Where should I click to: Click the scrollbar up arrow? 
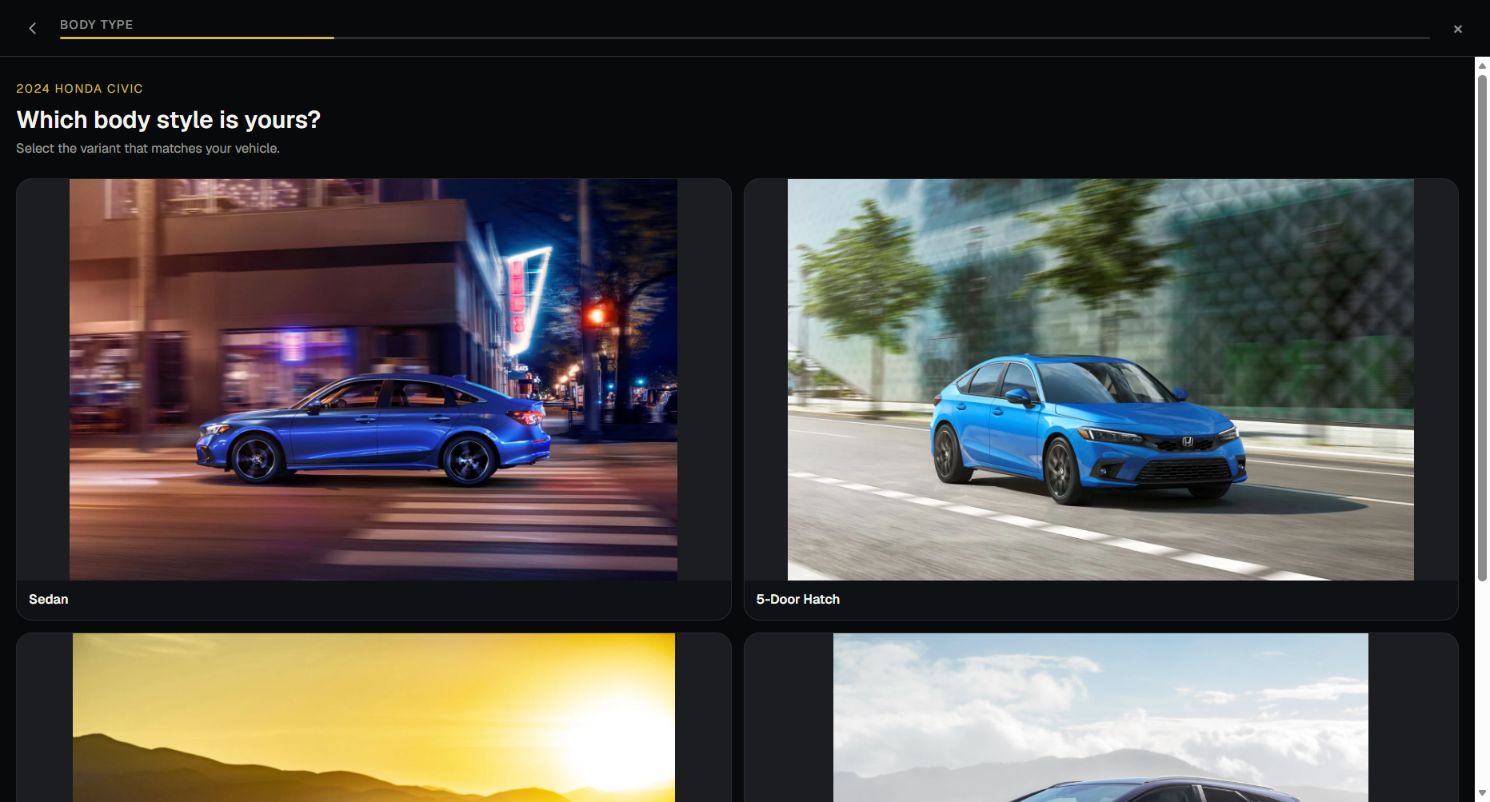[x=1482, y=65]
